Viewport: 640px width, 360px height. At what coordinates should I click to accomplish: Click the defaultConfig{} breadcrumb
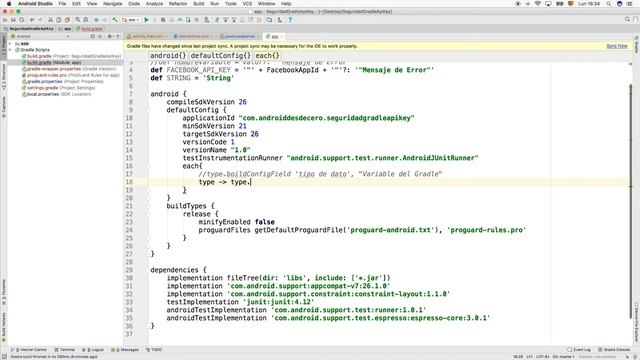tap(220, 56)
